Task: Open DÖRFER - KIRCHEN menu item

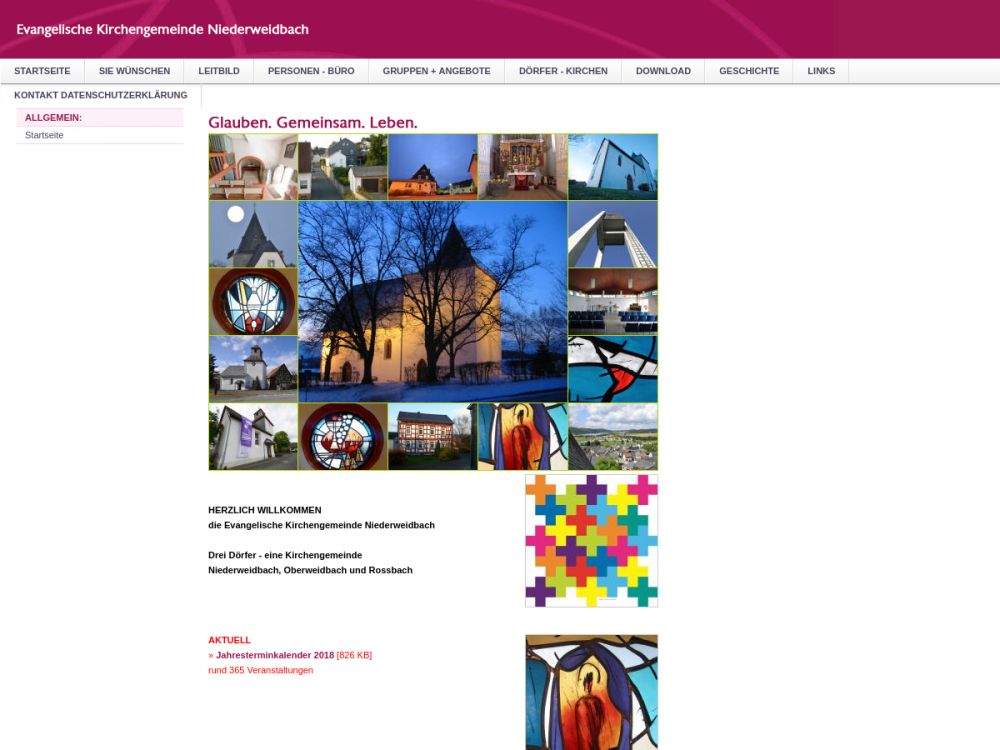Action: tap(563, 71)
